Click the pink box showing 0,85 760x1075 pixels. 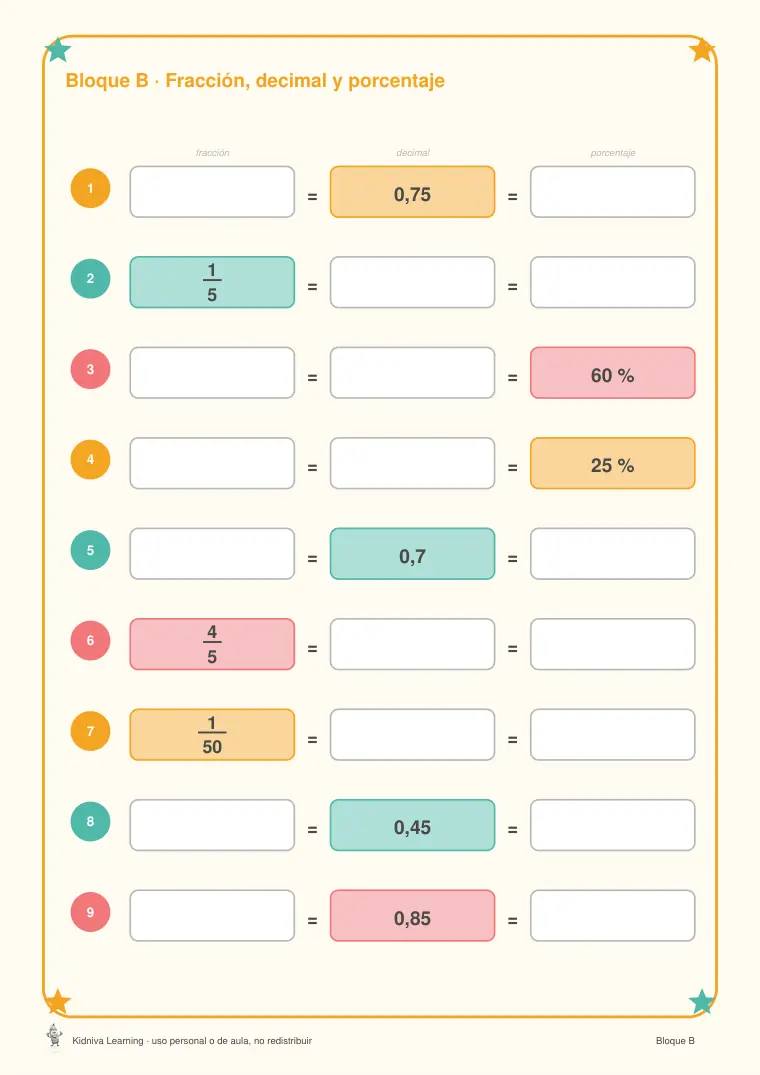(413, 916)
